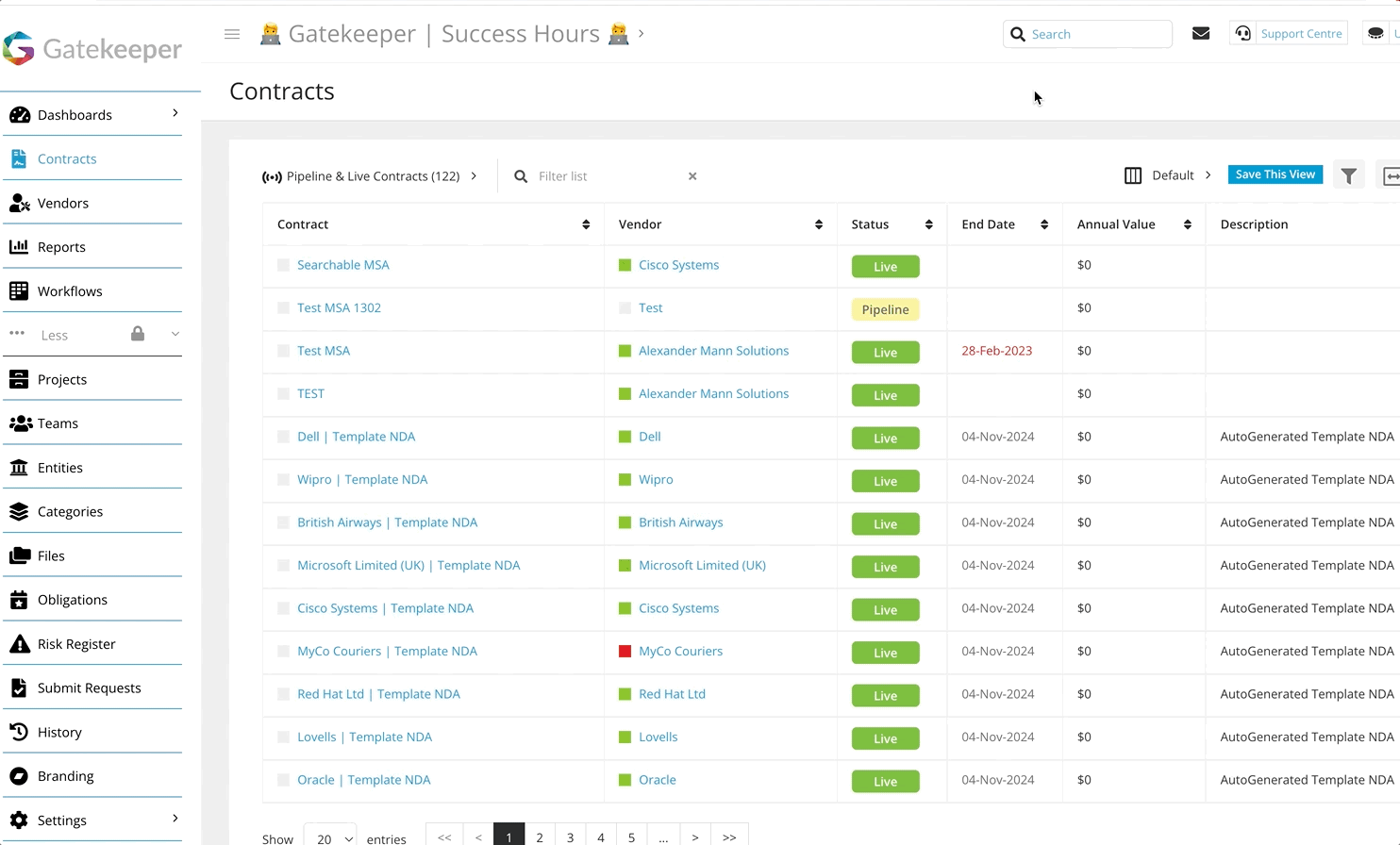This screenshot has height=845, width=1400.
Task: Click the Contracts document icon in sidebar
Action: coord(19,158)
